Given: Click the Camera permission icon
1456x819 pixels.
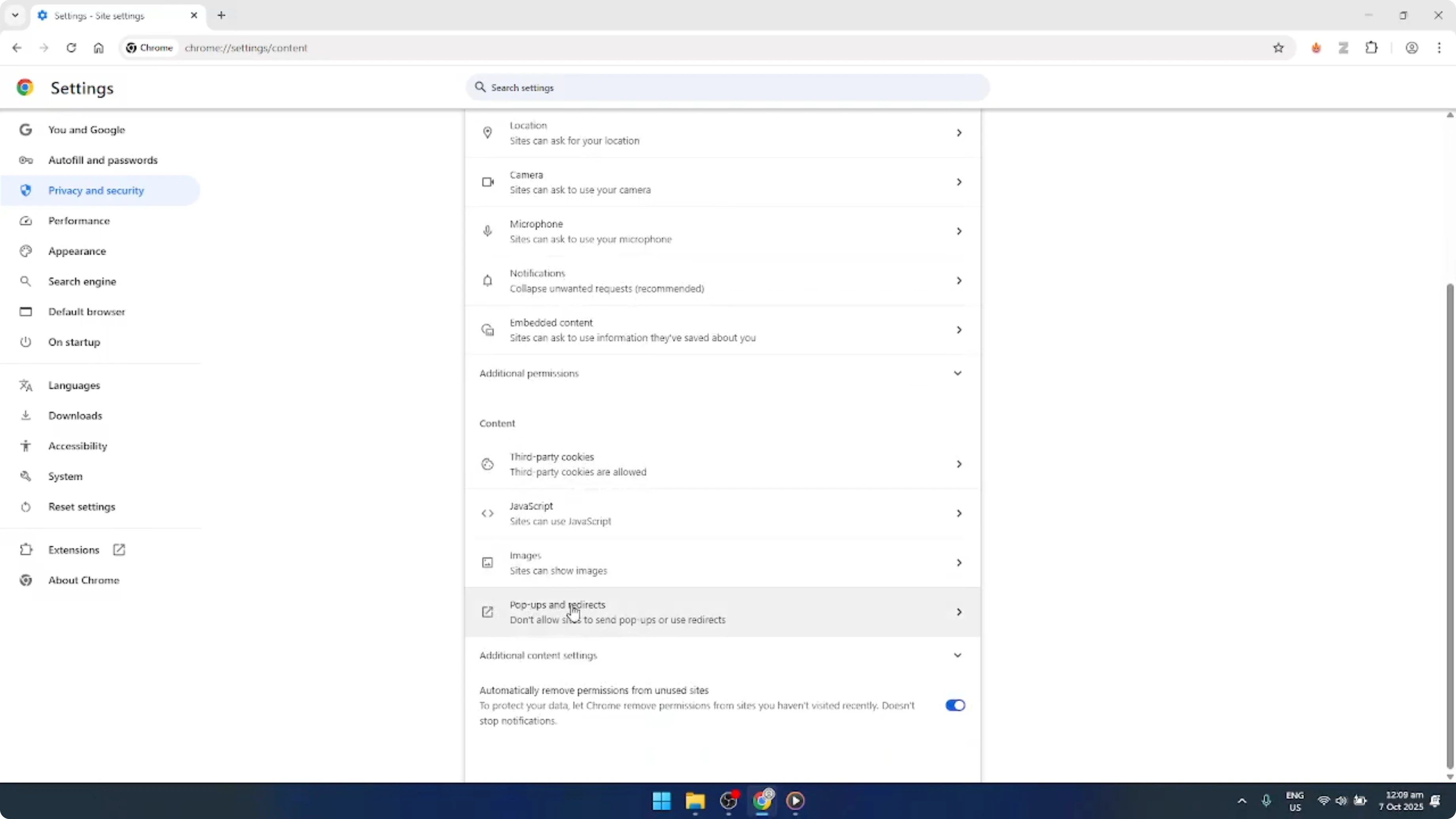Looking at the screenshot, I should (x=487, y=182).
